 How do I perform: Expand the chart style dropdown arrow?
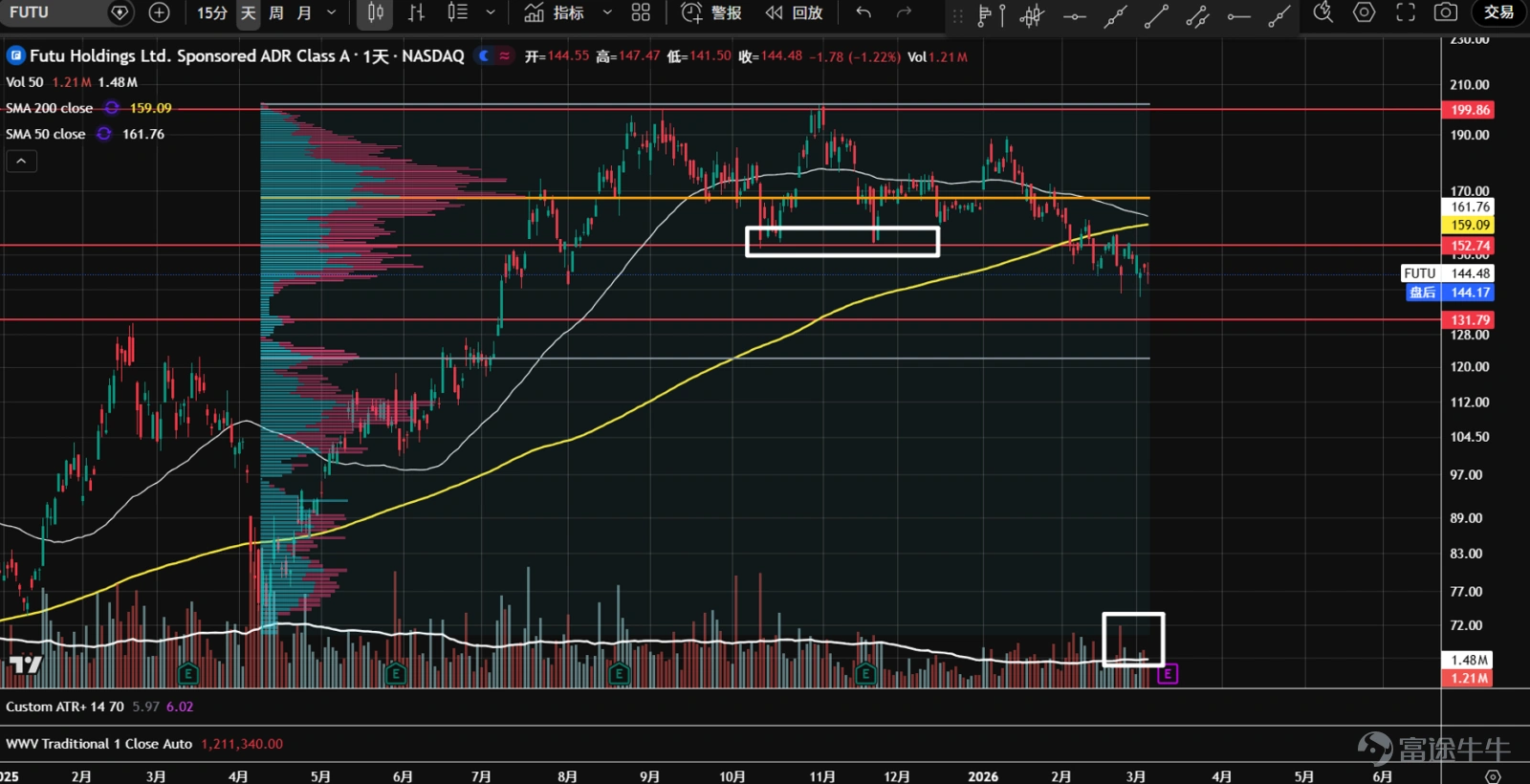[491, 12]
